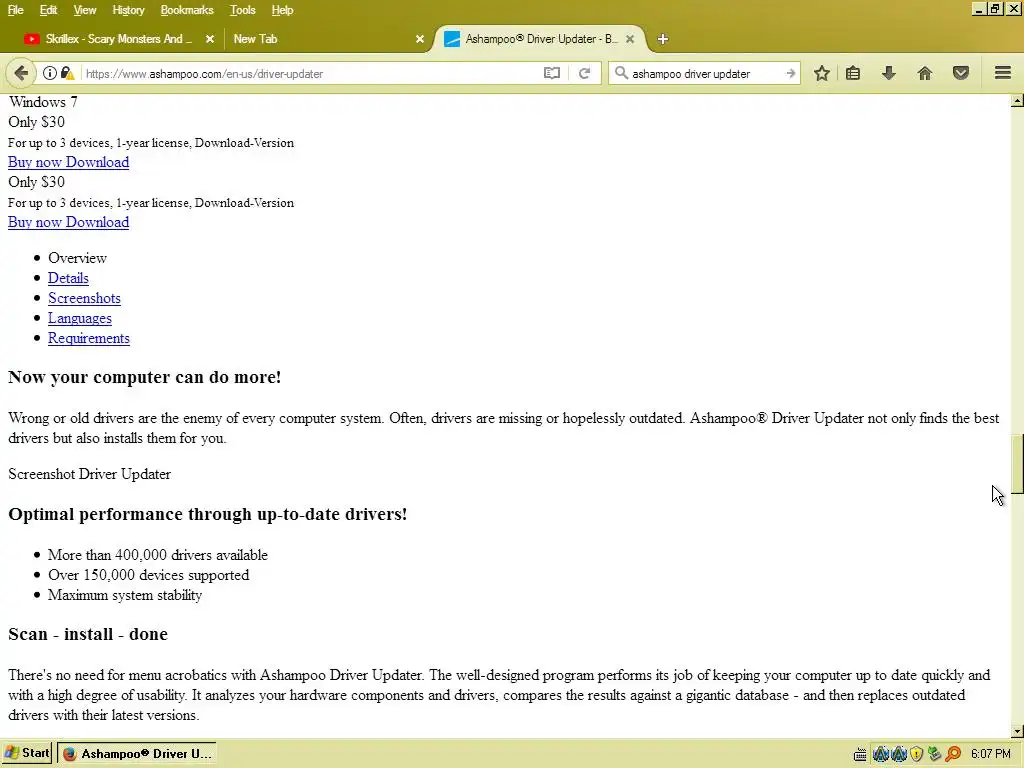Close the New Tab tab
This screenshot has height=768, width=1024.
coord(420,39)
